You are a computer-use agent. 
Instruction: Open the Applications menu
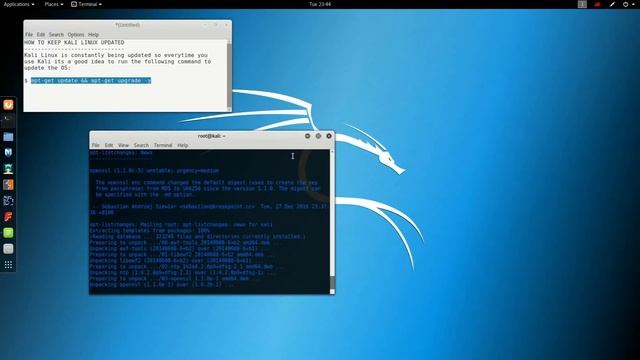[19, 4]
